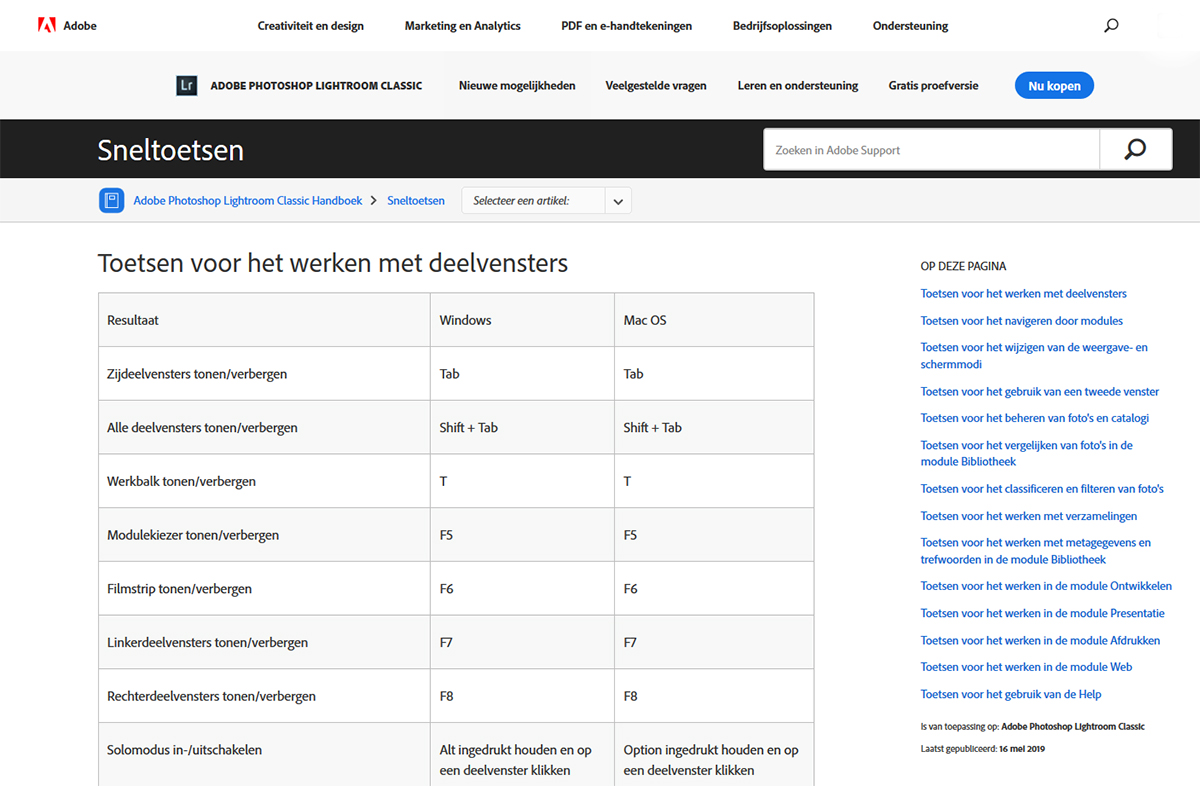Click 'Filmstrip tonen/verbergen' row text
Screen dimensions: 1200x786
179,589
